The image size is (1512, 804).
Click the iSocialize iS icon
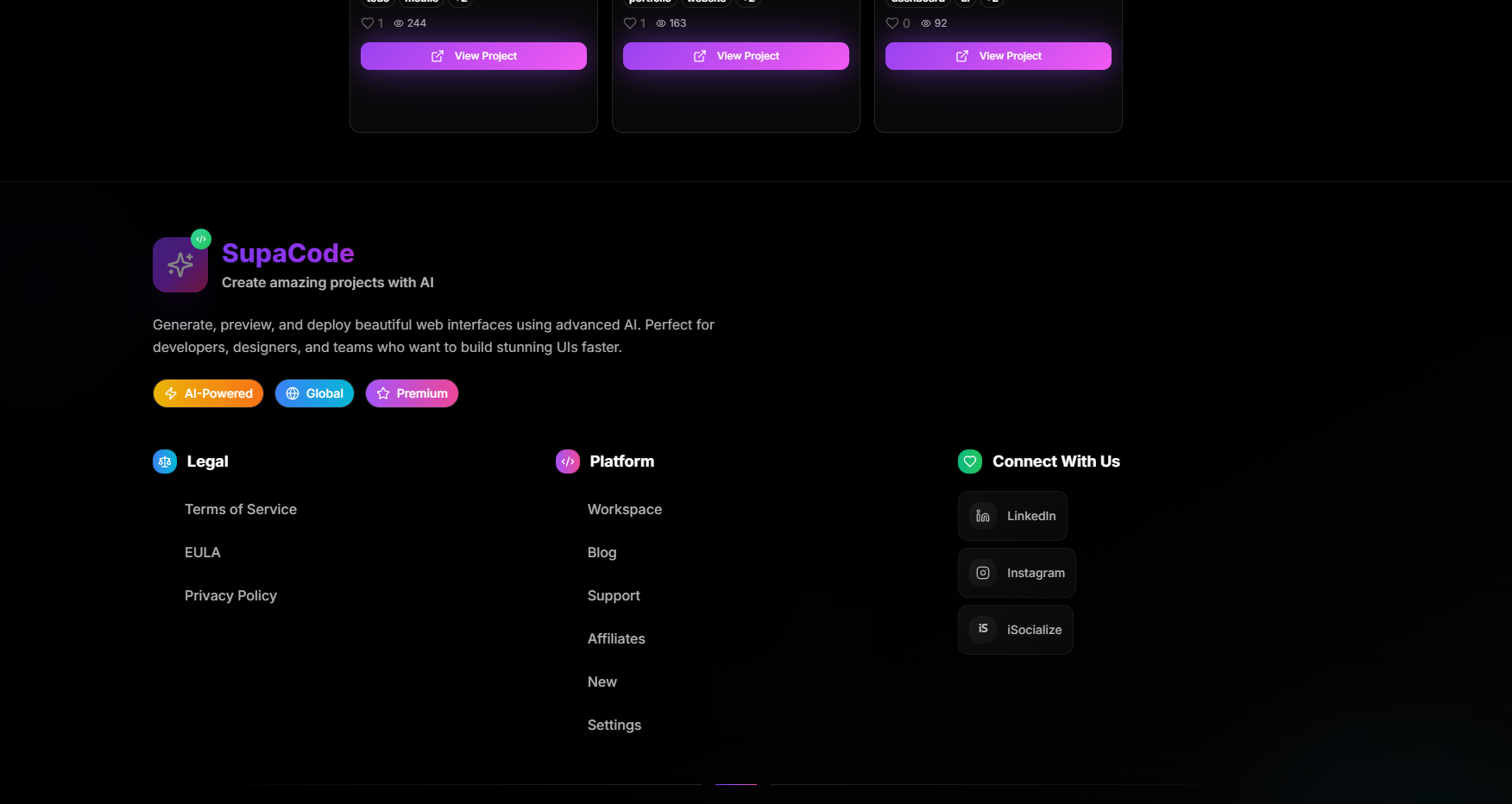coord(983,630)
